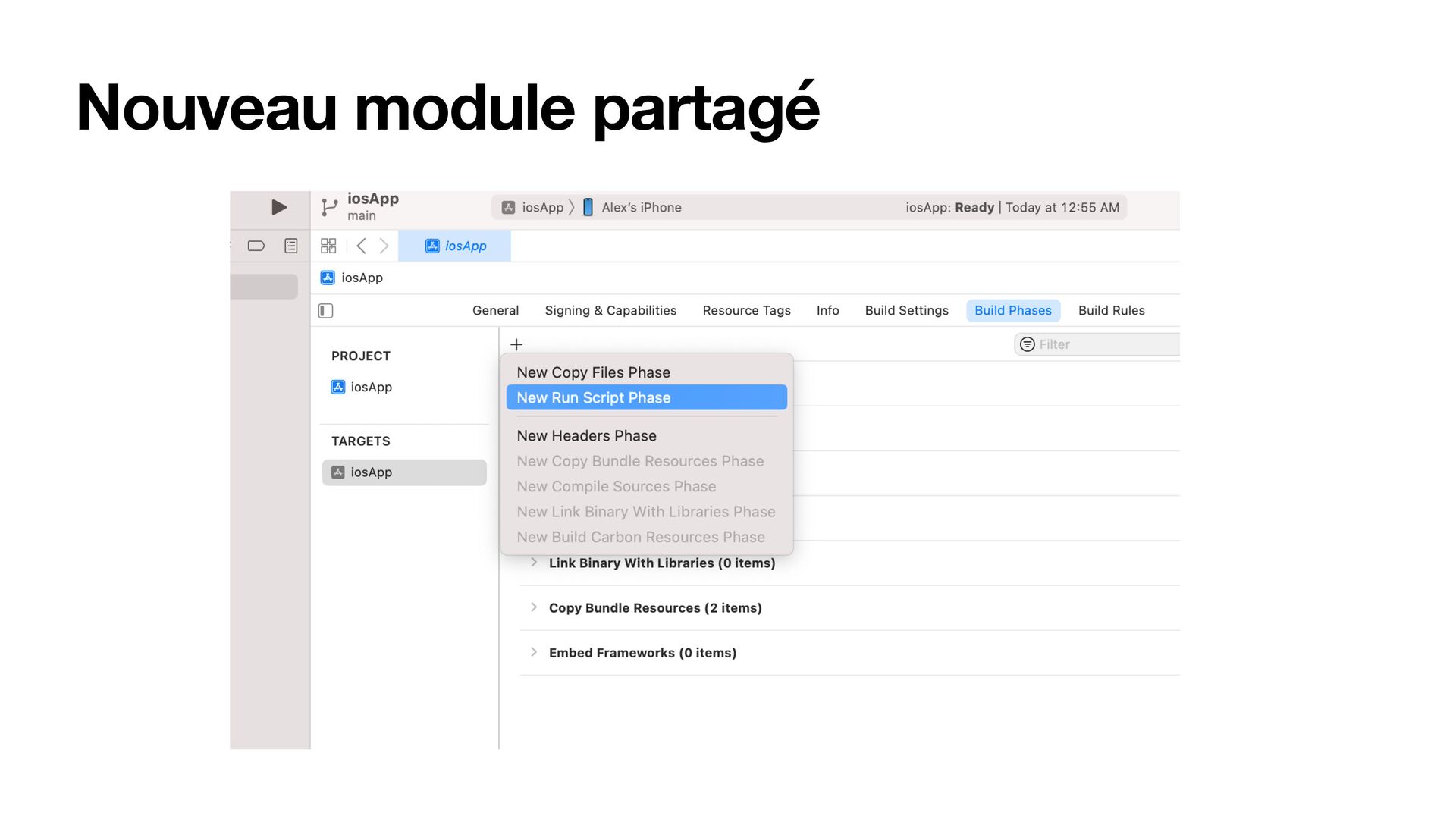The image size is (1456, 819).
Task: Click New Copy Bundle Resources Phase
Action: point(646,461)
